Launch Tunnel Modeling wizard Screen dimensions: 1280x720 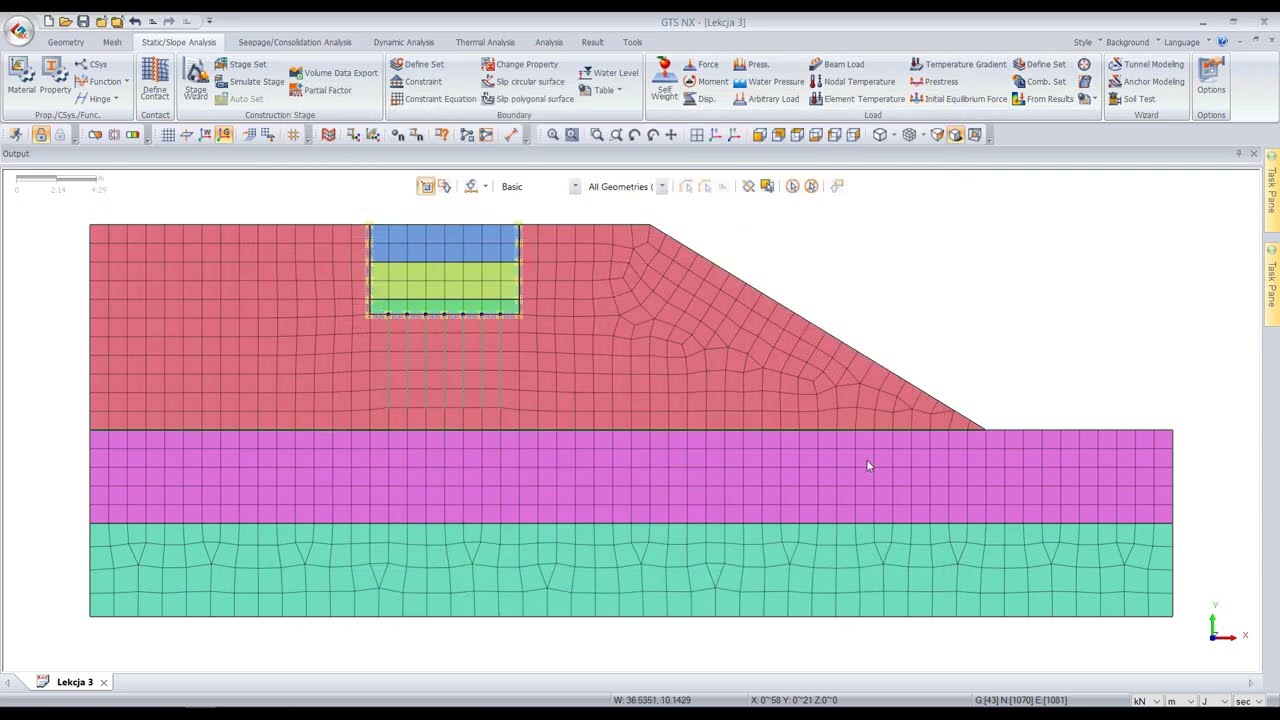[1146, 64]
